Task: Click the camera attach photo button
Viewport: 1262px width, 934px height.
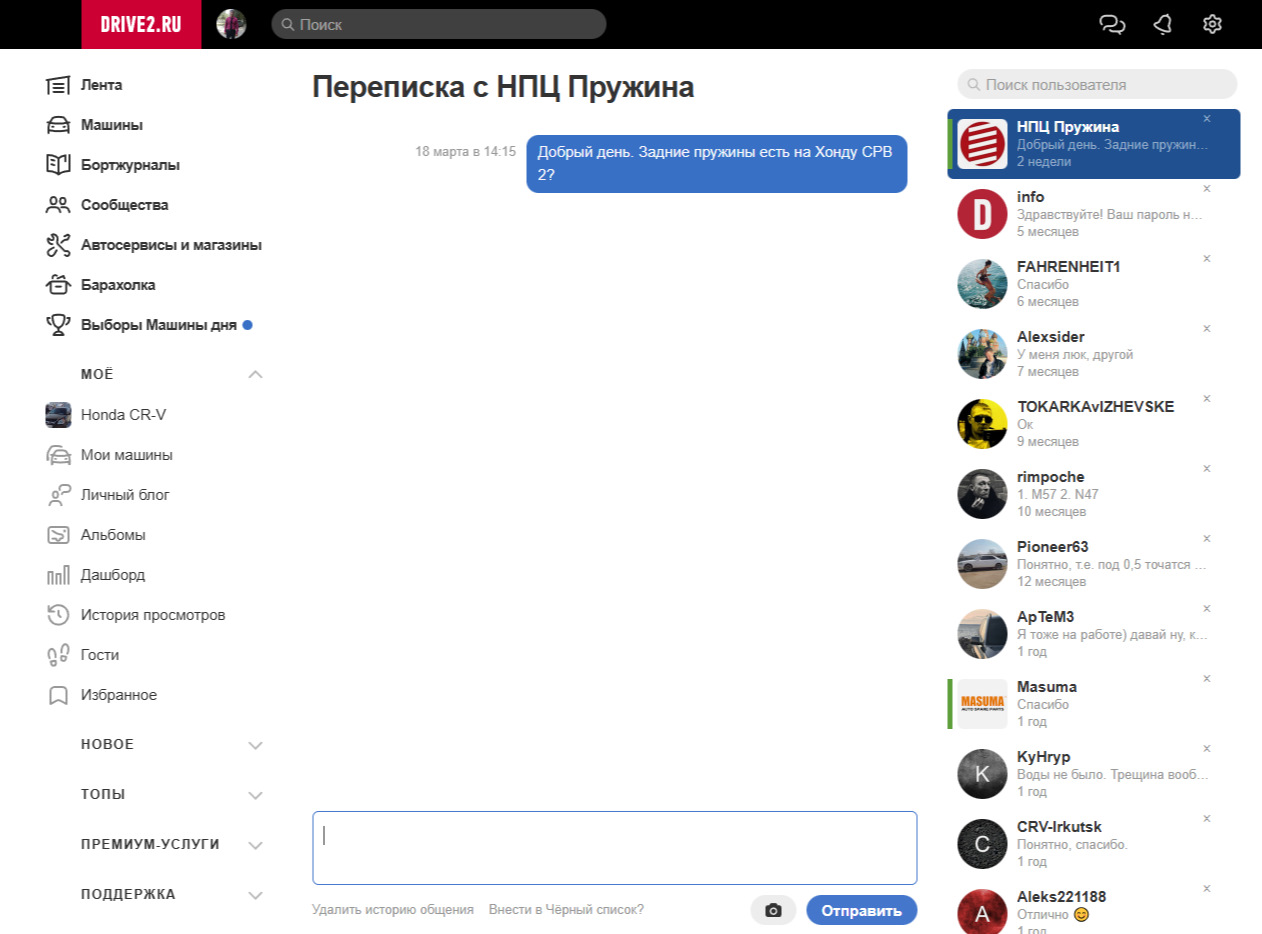Action: [773, 910]
